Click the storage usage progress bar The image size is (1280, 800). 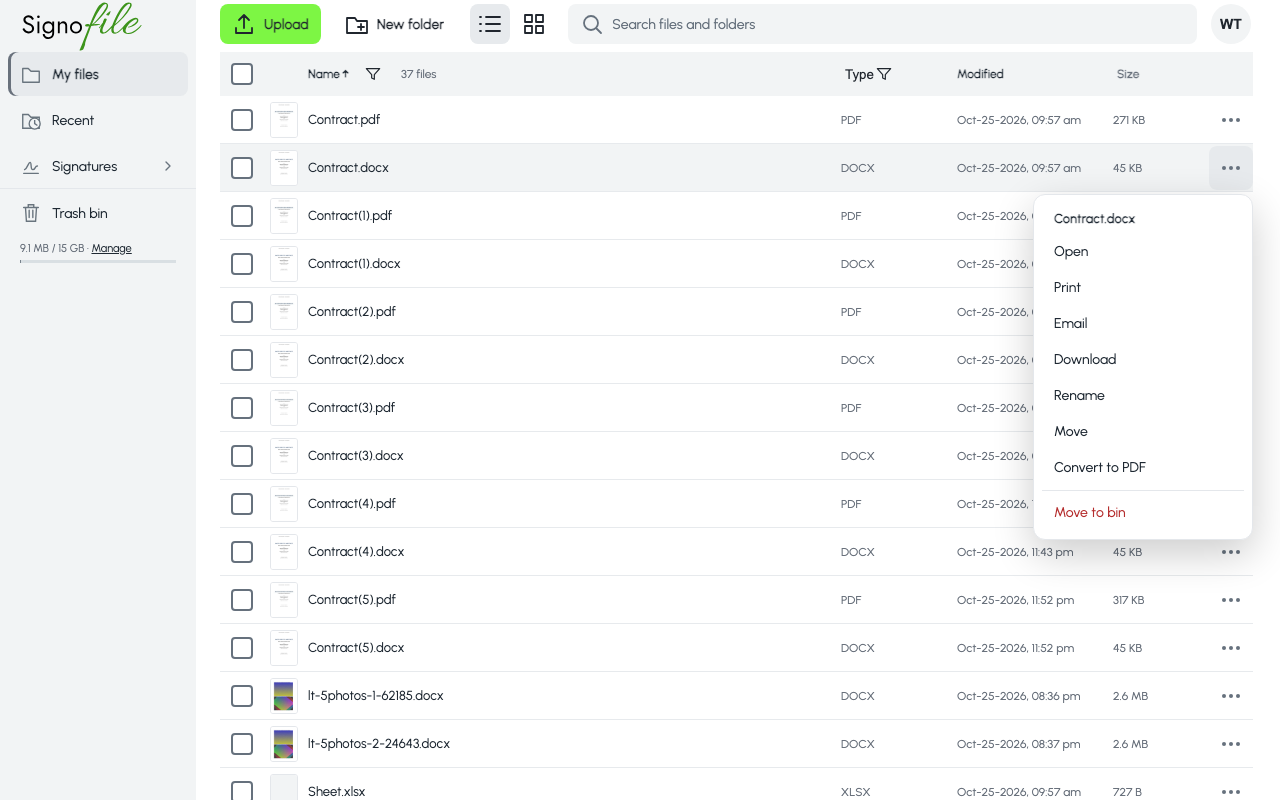(98, 261)
